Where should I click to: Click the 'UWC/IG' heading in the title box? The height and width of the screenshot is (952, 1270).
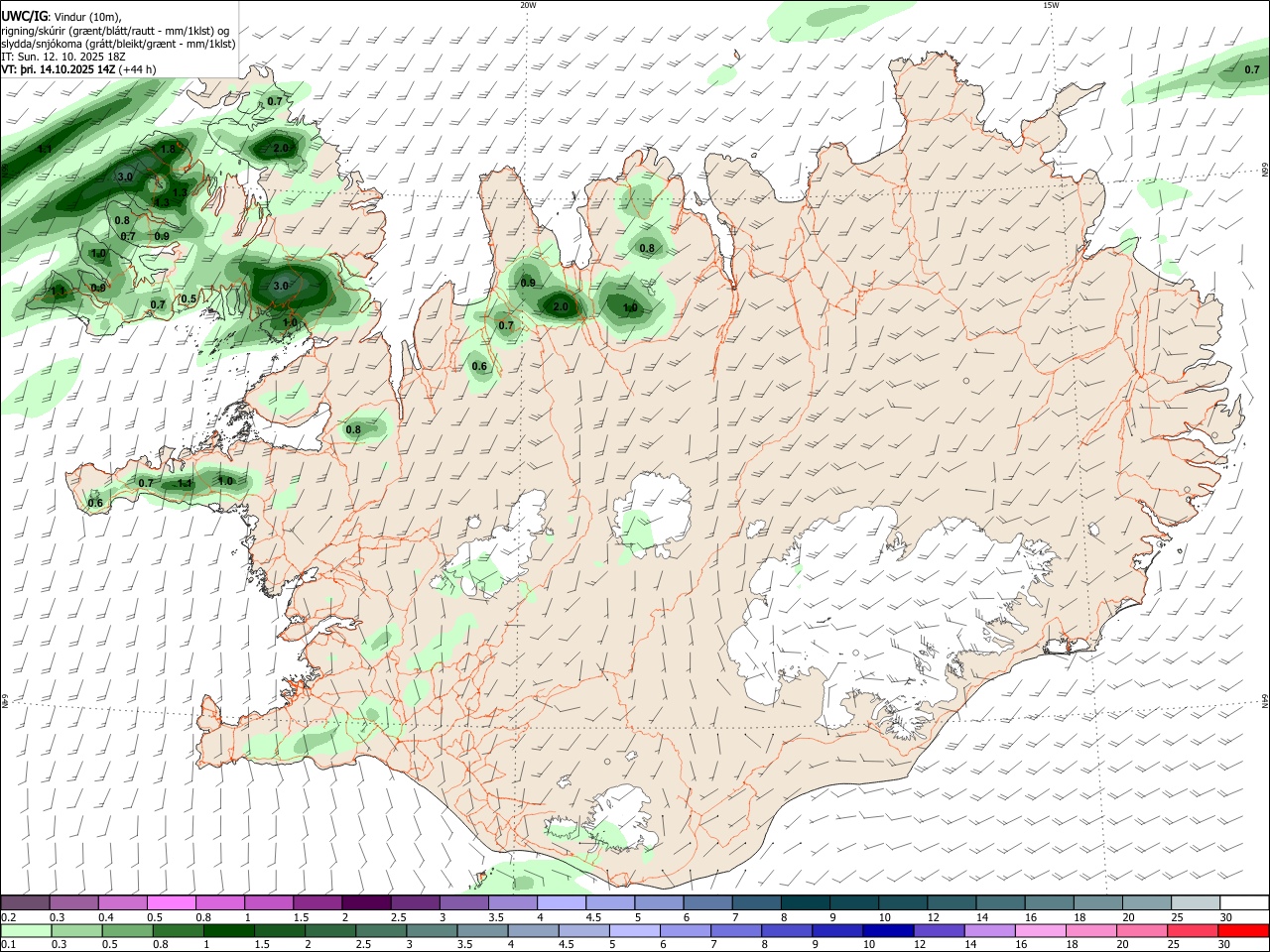25,16
